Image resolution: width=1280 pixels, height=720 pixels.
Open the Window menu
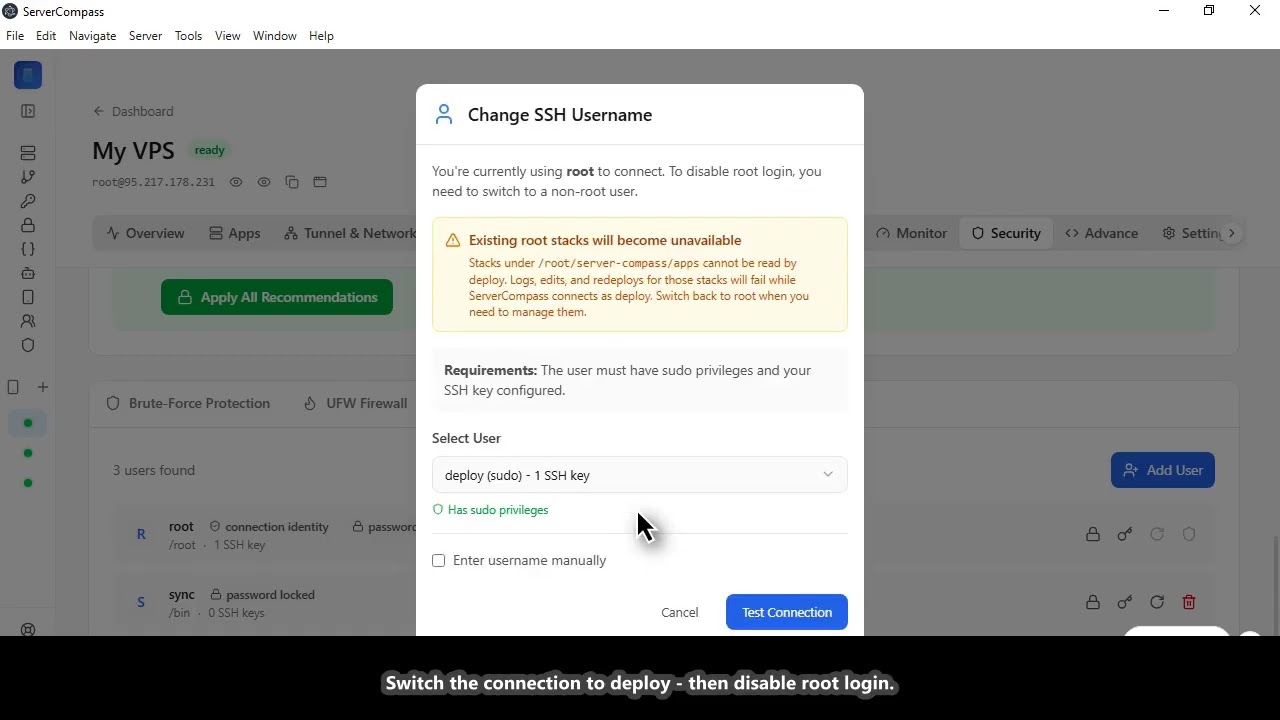coord(274,36)
